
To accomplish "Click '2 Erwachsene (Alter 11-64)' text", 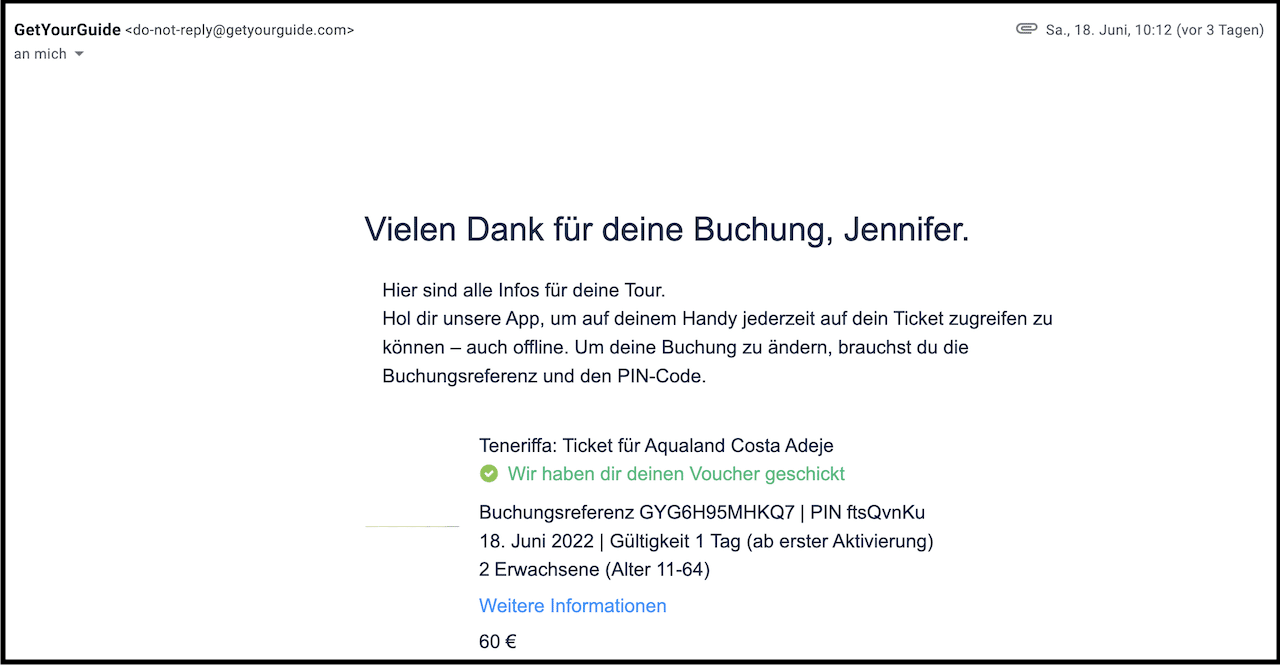I will pos(594,570).
